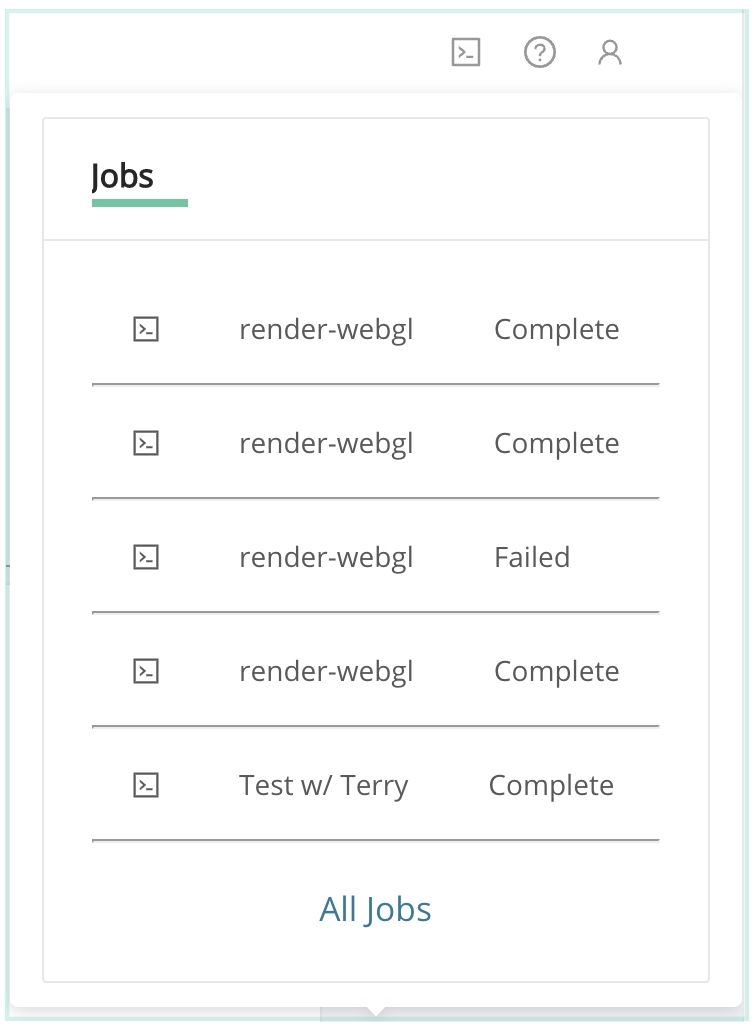Click the Failed status label

coord(532,557)
